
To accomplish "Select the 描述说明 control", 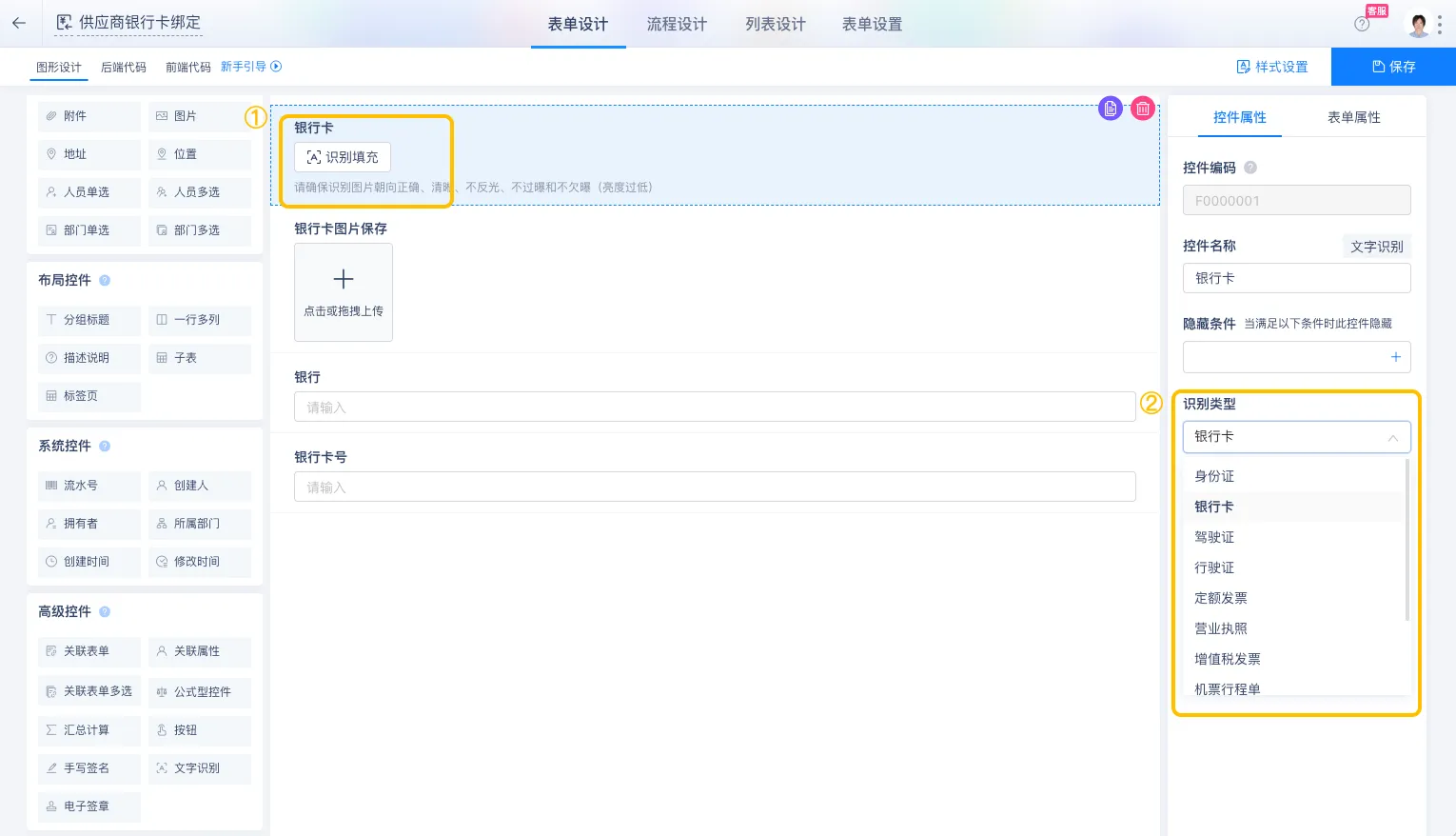I will coord(89,358).
